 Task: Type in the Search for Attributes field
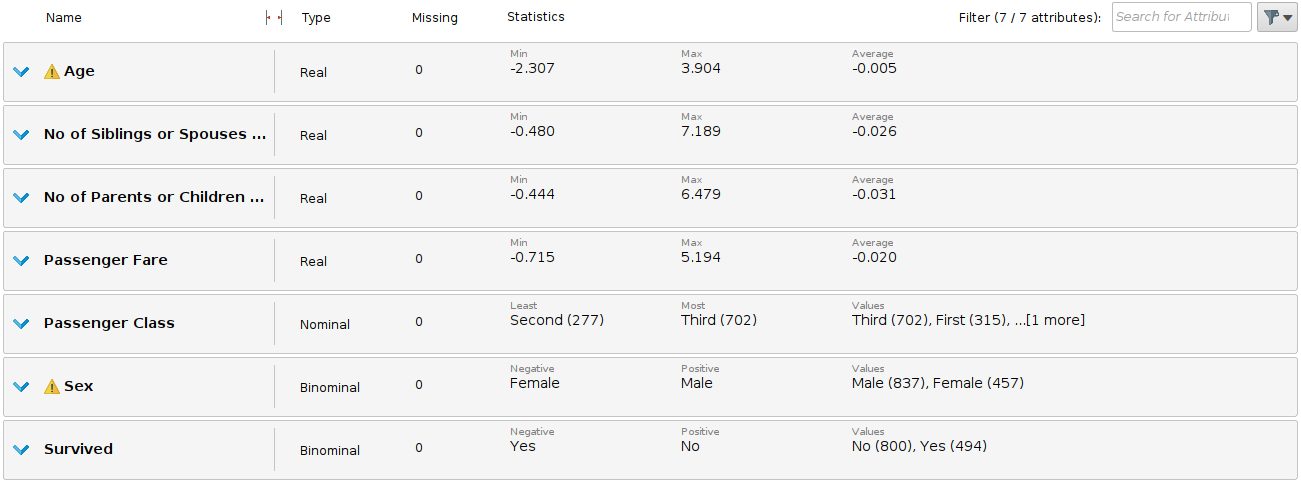tap(1180, 17)
